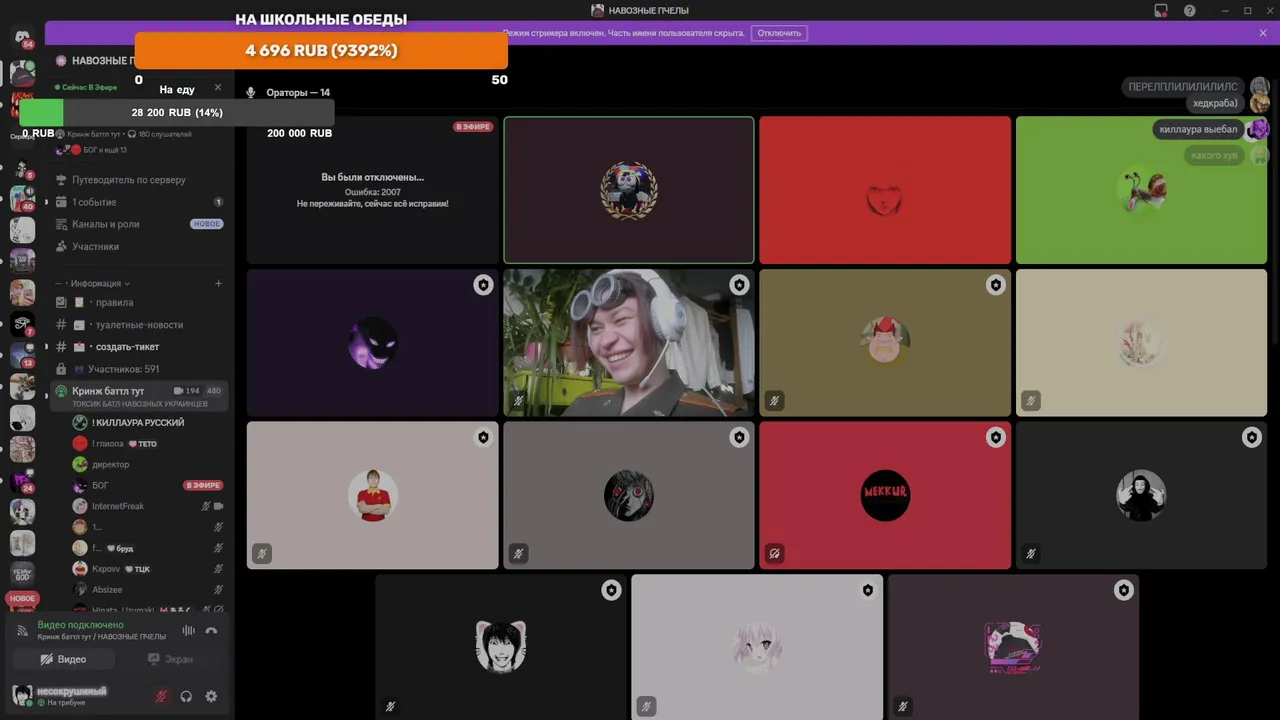Toggle headphones deafen in user panel
Screen dimensions: 1280x720
point(186,696)
